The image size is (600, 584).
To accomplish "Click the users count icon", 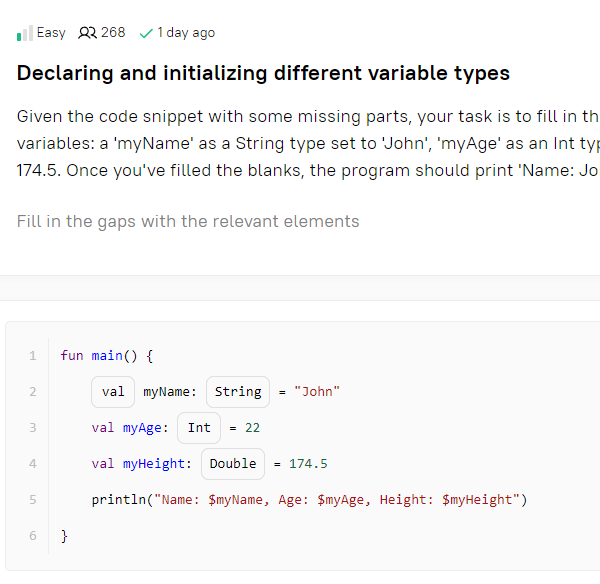I will click(87, 33).
